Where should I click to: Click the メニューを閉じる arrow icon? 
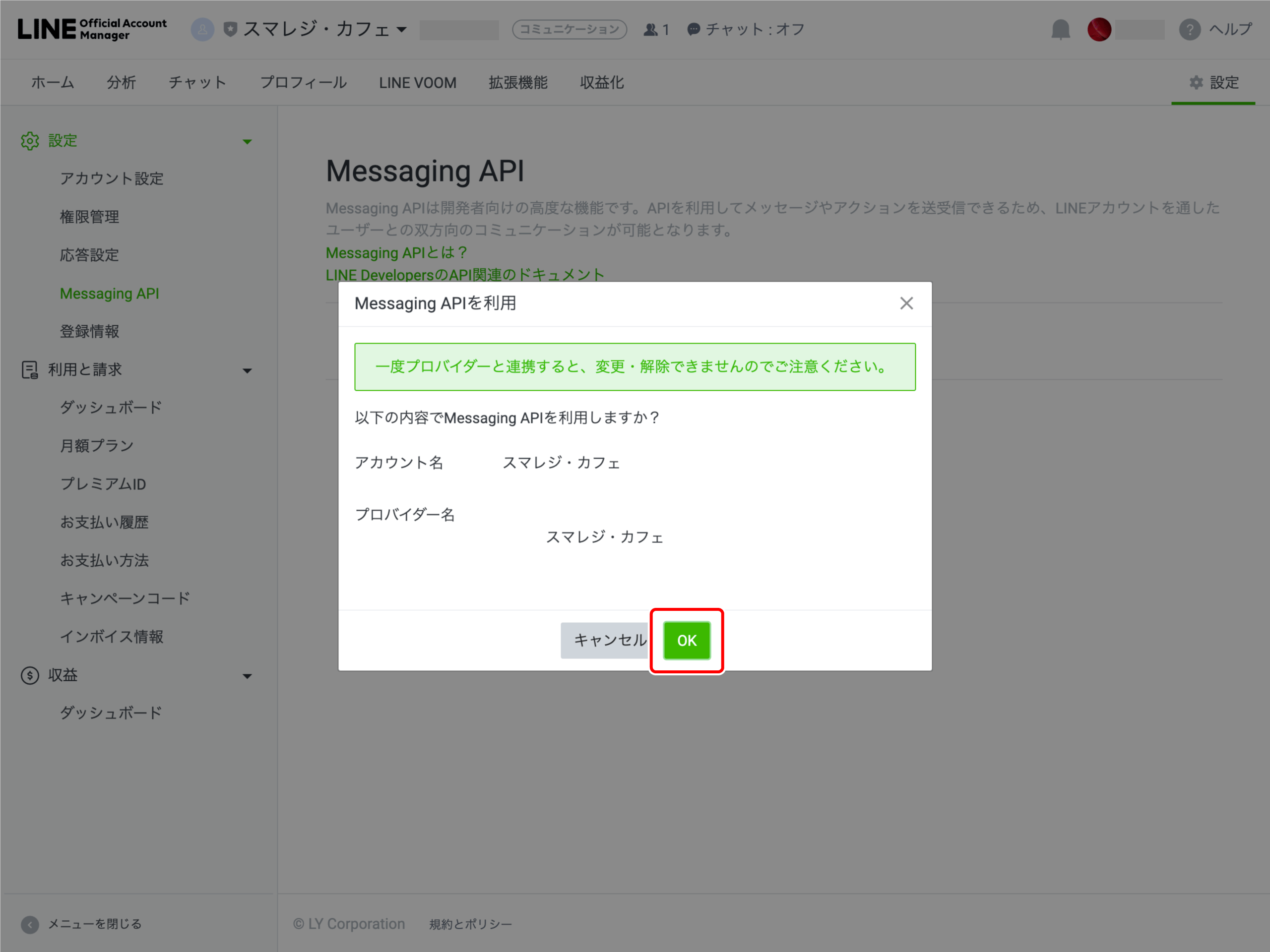[30, 924]
